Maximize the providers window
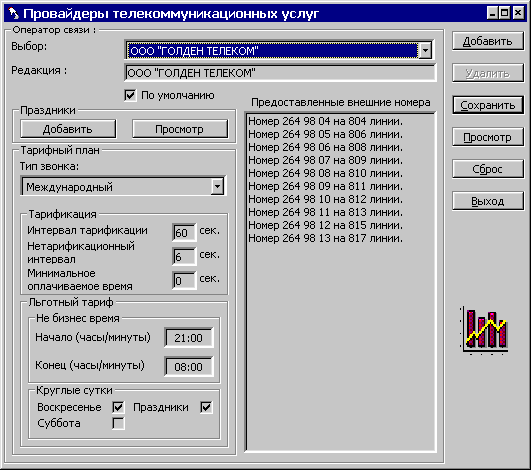This screenshot has width=531, height=470. pos(505,13)
